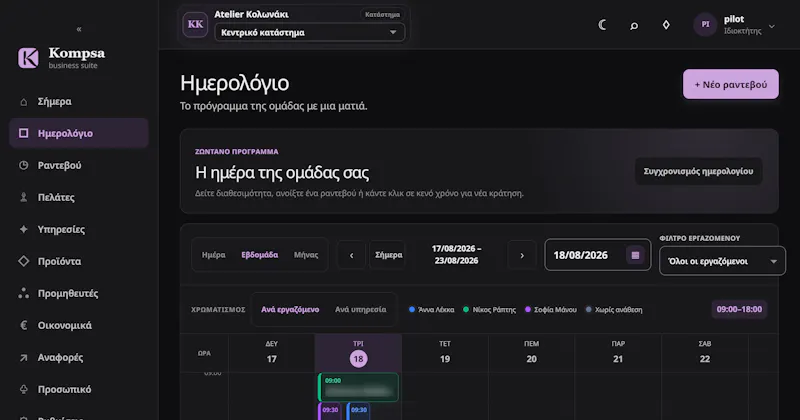Click the Κατάστημα label badge
This screenshot has height=420, width=800.
point(382,14)
